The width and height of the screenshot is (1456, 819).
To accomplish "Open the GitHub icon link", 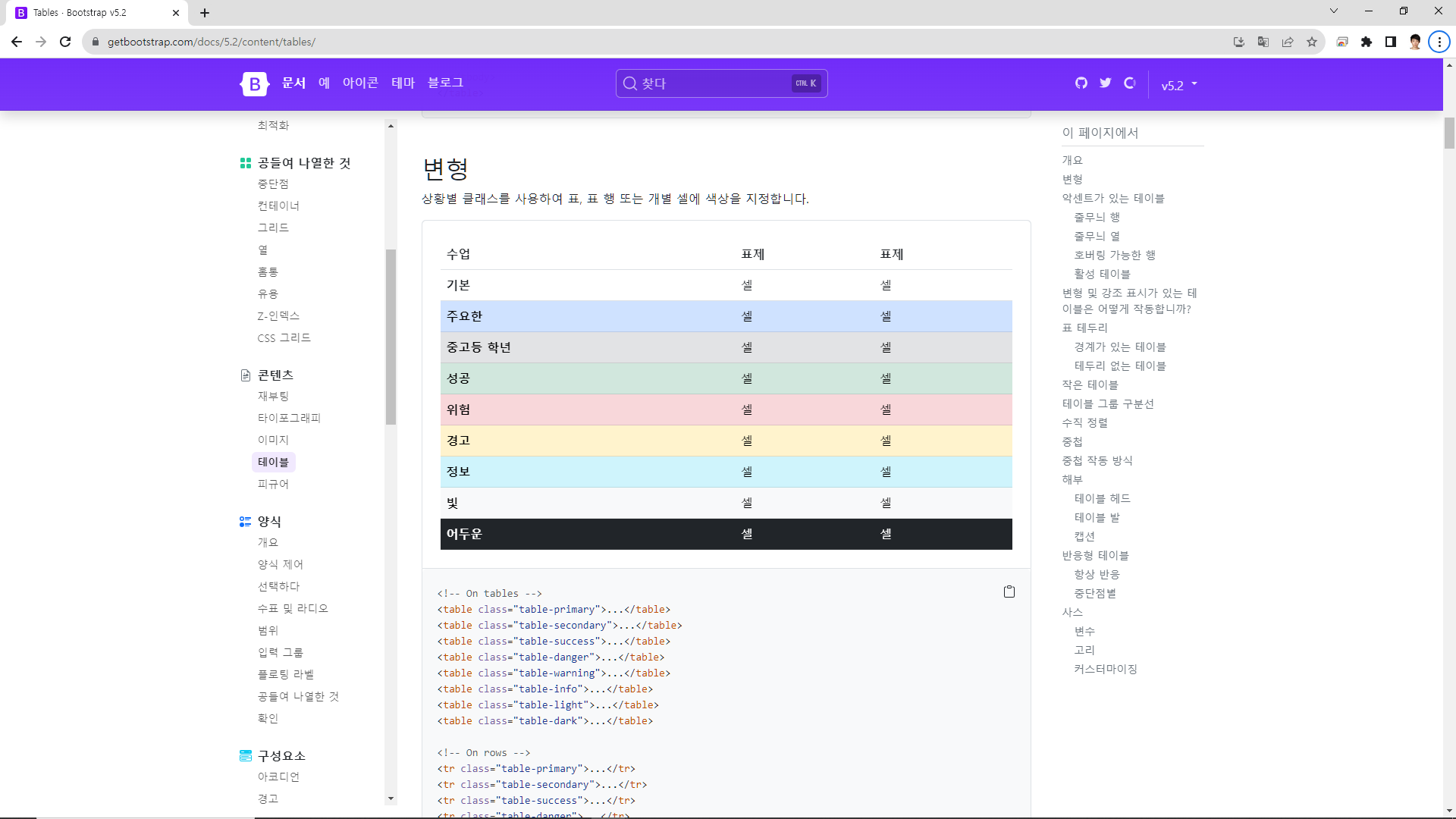I will point(1081,83).
